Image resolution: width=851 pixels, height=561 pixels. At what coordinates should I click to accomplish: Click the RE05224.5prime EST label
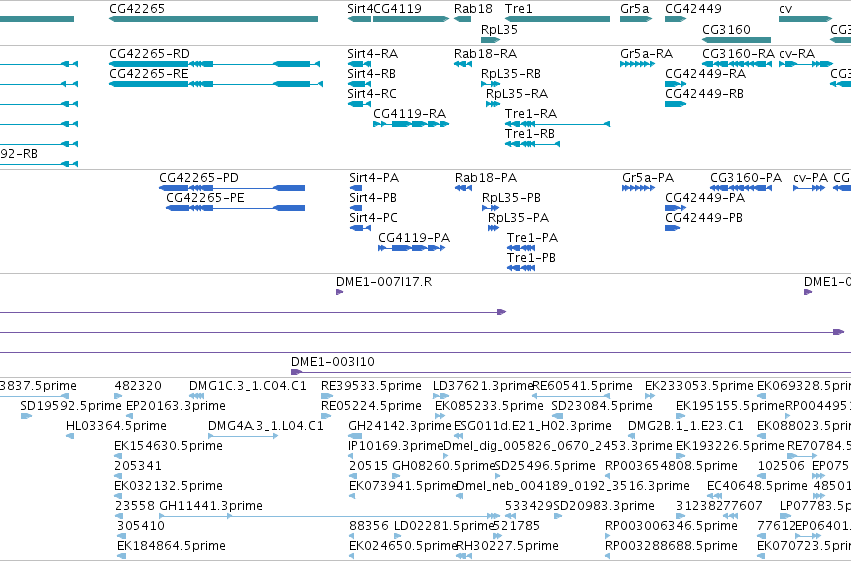(x=371, y=406)
